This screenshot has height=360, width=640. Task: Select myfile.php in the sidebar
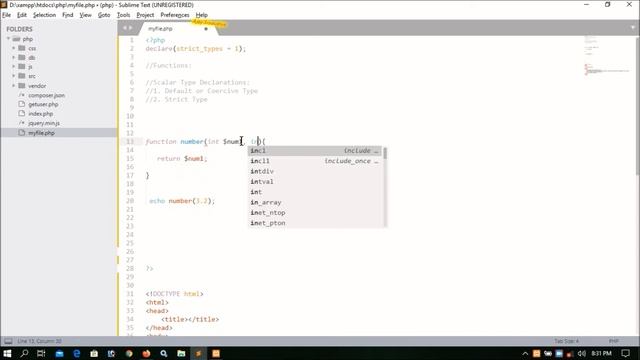click(x=41, y=133)
